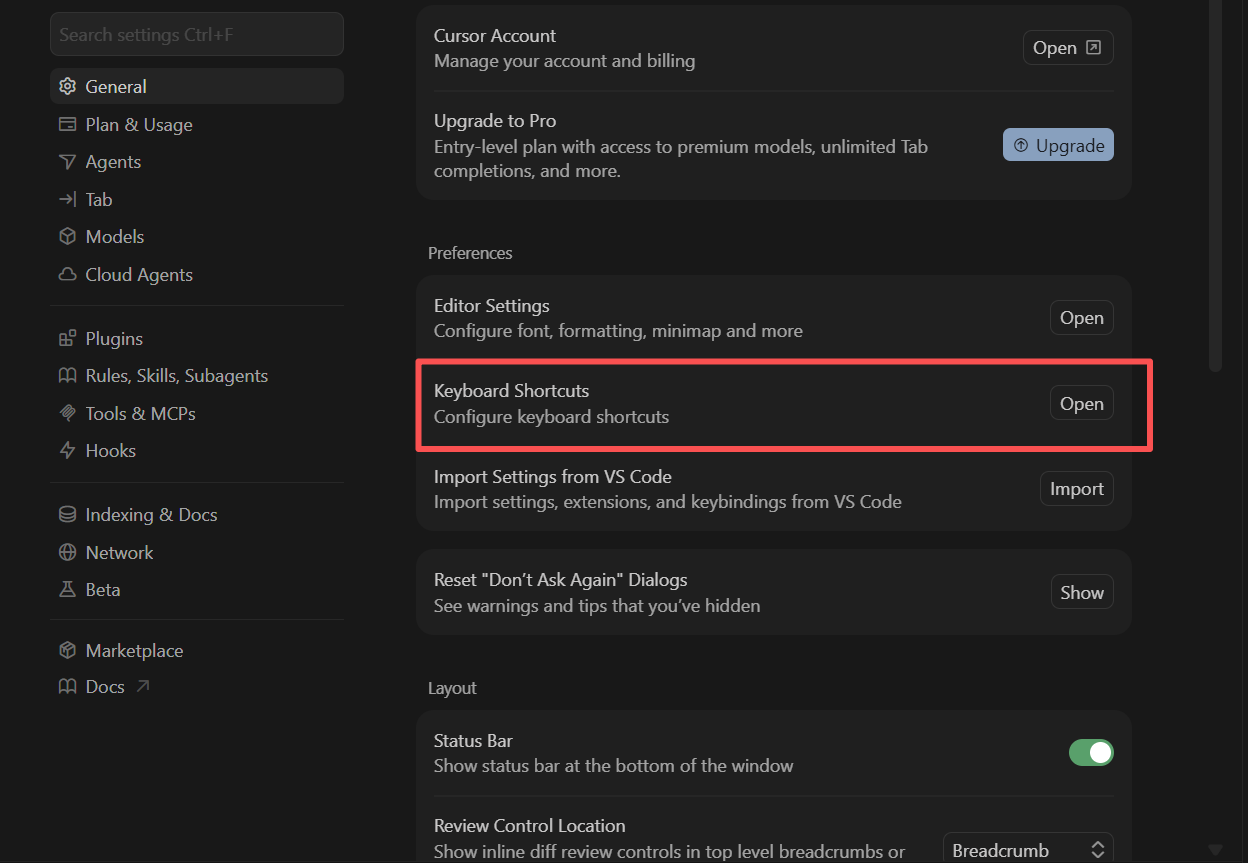Toggle the Status Bar switch off
Image resolution: width=1248 pixels, height=863 pixels.
[x=1091, y=753]
